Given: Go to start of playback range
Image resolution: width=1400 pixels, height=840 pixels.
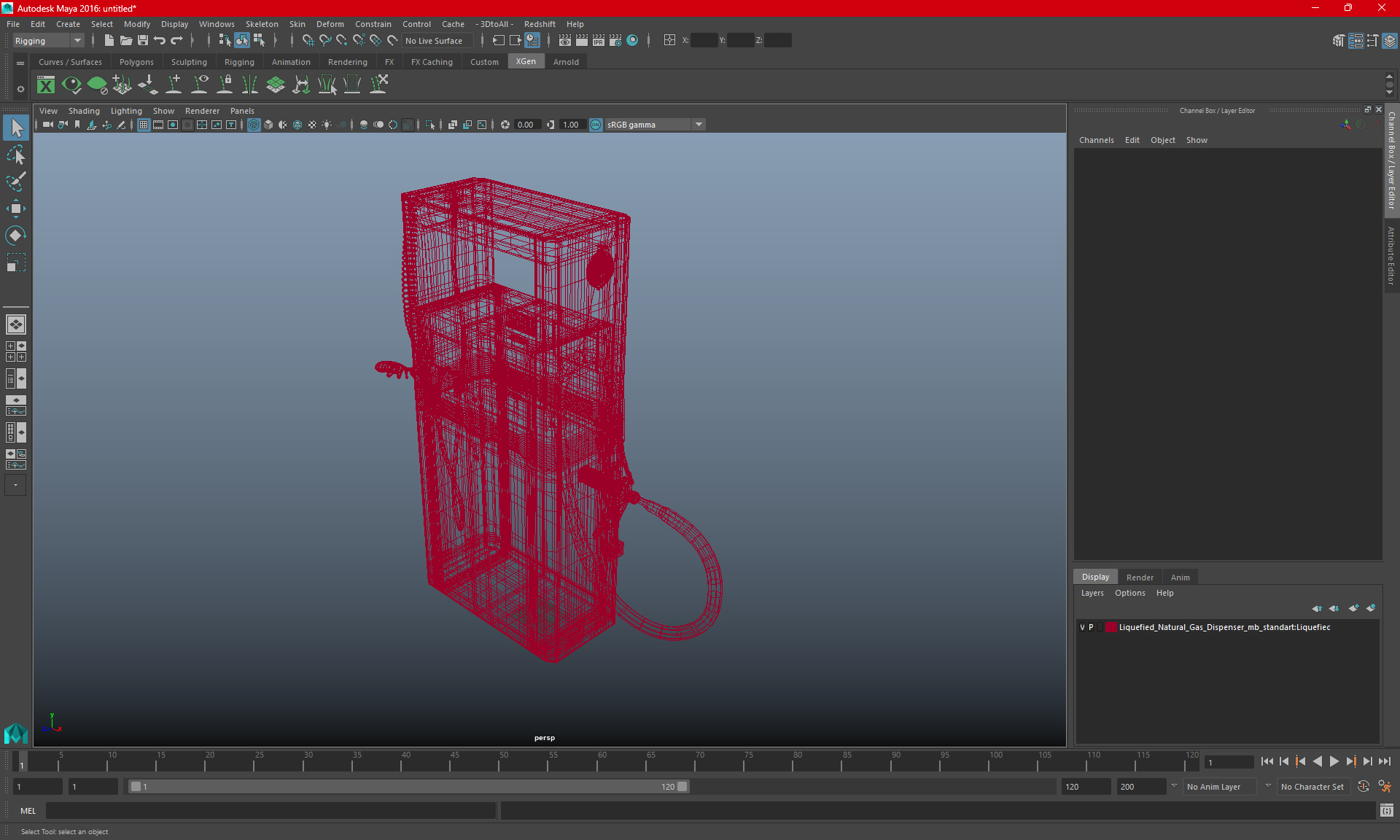Looking at the screenshot, I should click(1267, 761).
